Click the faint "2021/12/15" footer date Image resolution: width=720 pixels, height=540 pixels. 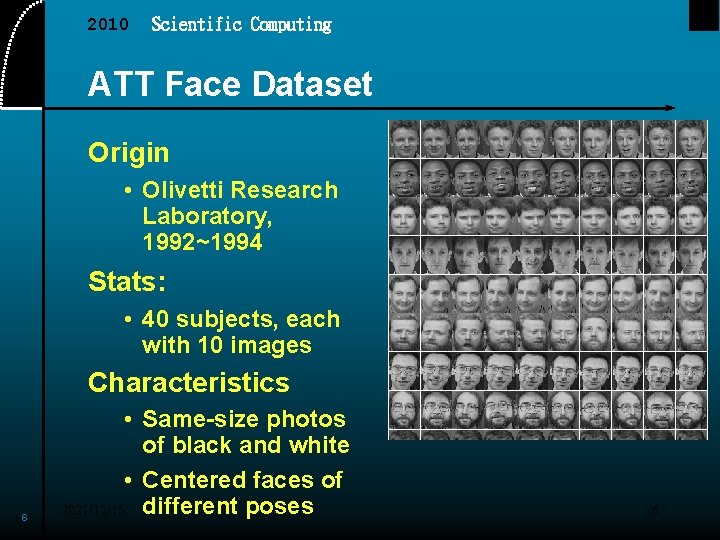click(93, 510)
